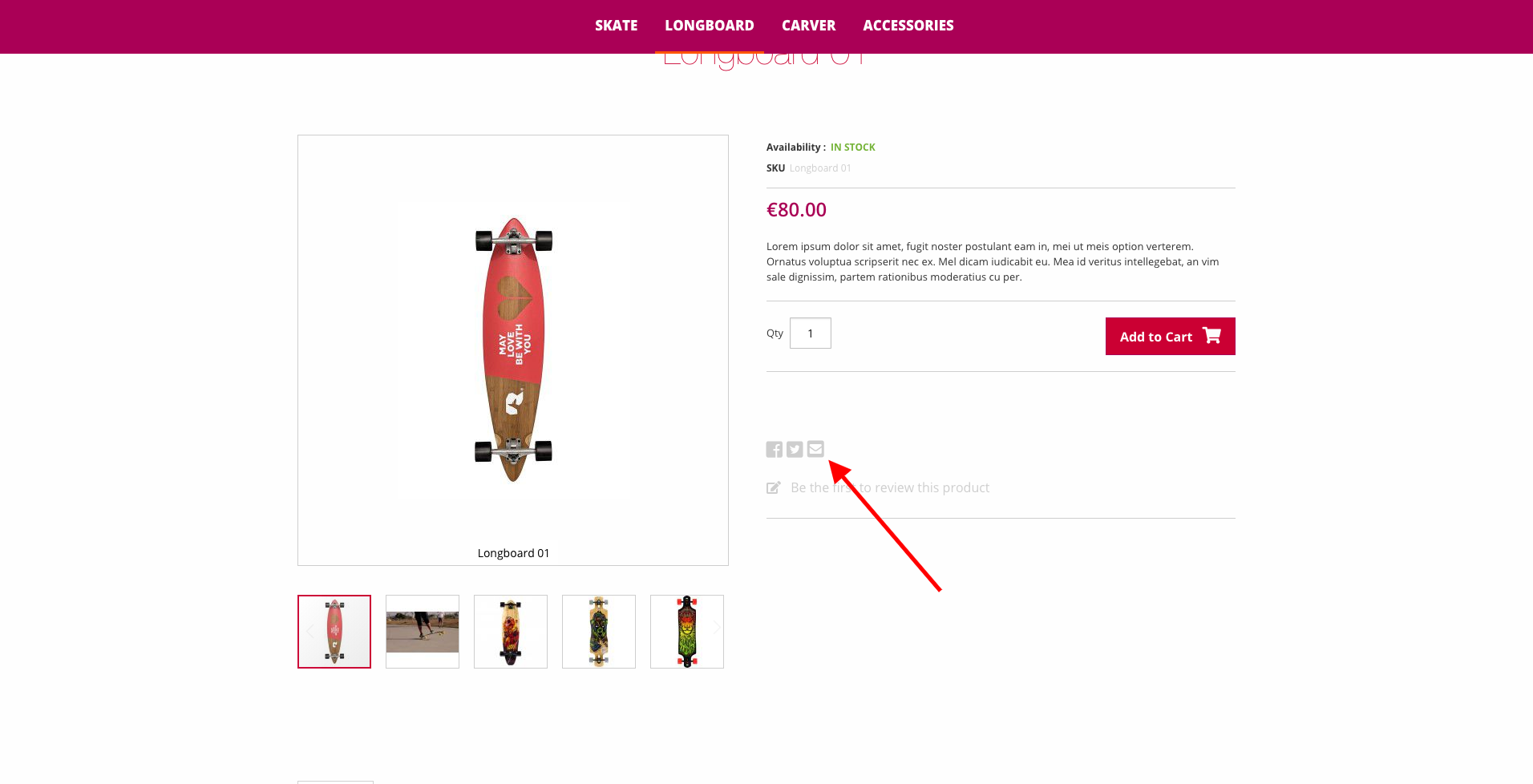Click inside the Qty quantity field
Screen dimensions: 1533x784
pyautogui.click(x=810, y=333)
